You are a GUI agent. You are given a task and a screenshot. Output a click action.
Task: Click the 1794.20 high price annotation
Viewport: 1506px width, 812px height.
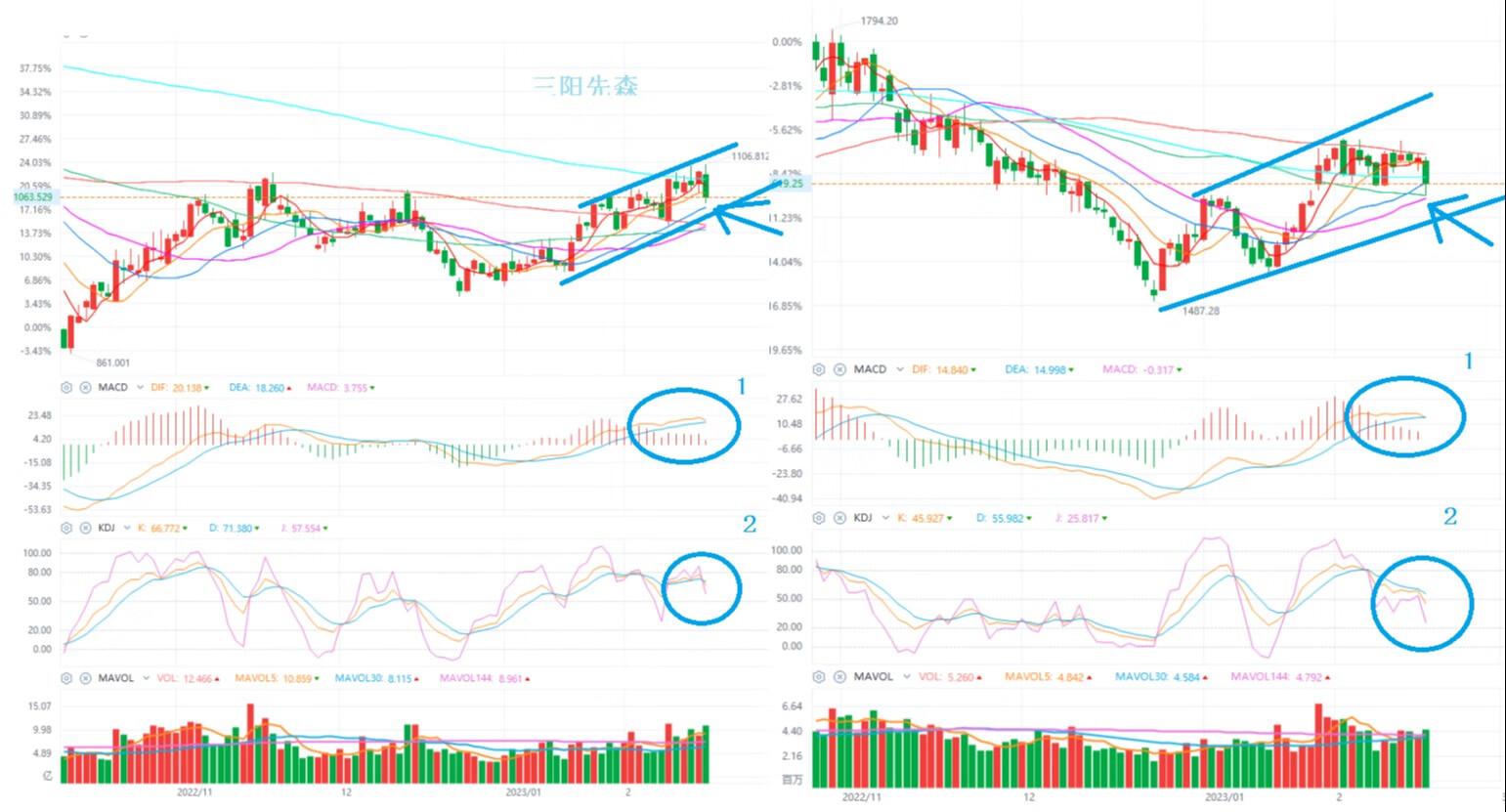[x=879, y=21]
